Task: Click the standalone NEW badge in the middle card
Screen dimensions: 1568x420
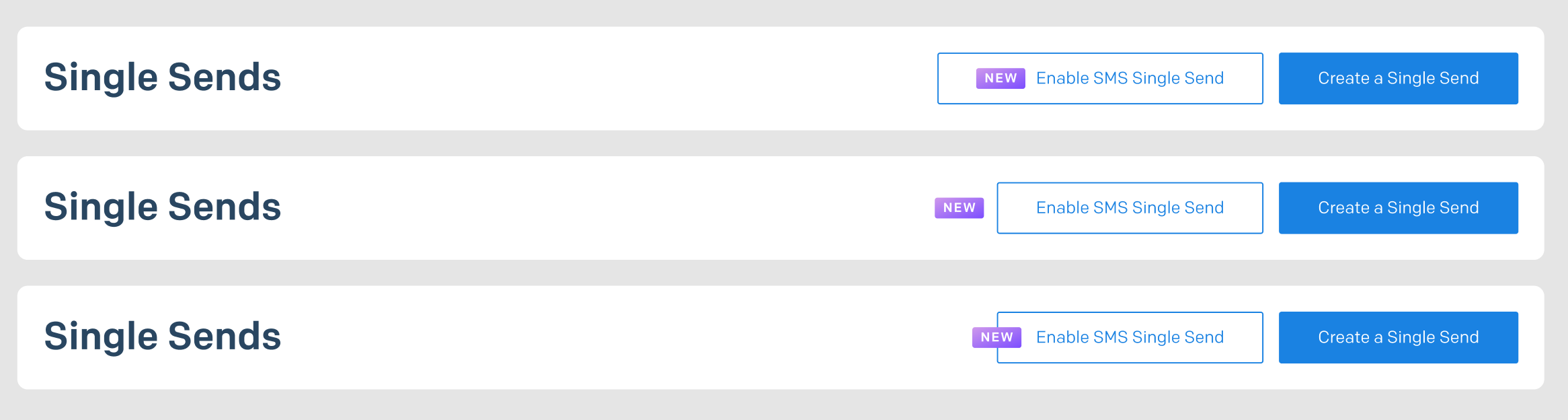Action: (959, 208)
